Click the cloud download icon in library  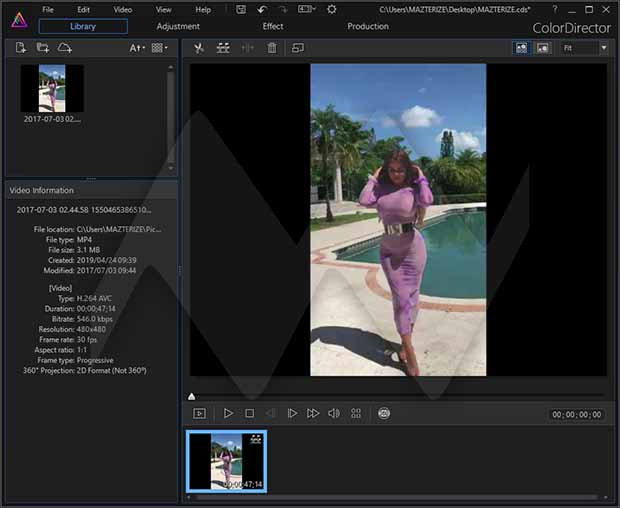coord(65,48)
